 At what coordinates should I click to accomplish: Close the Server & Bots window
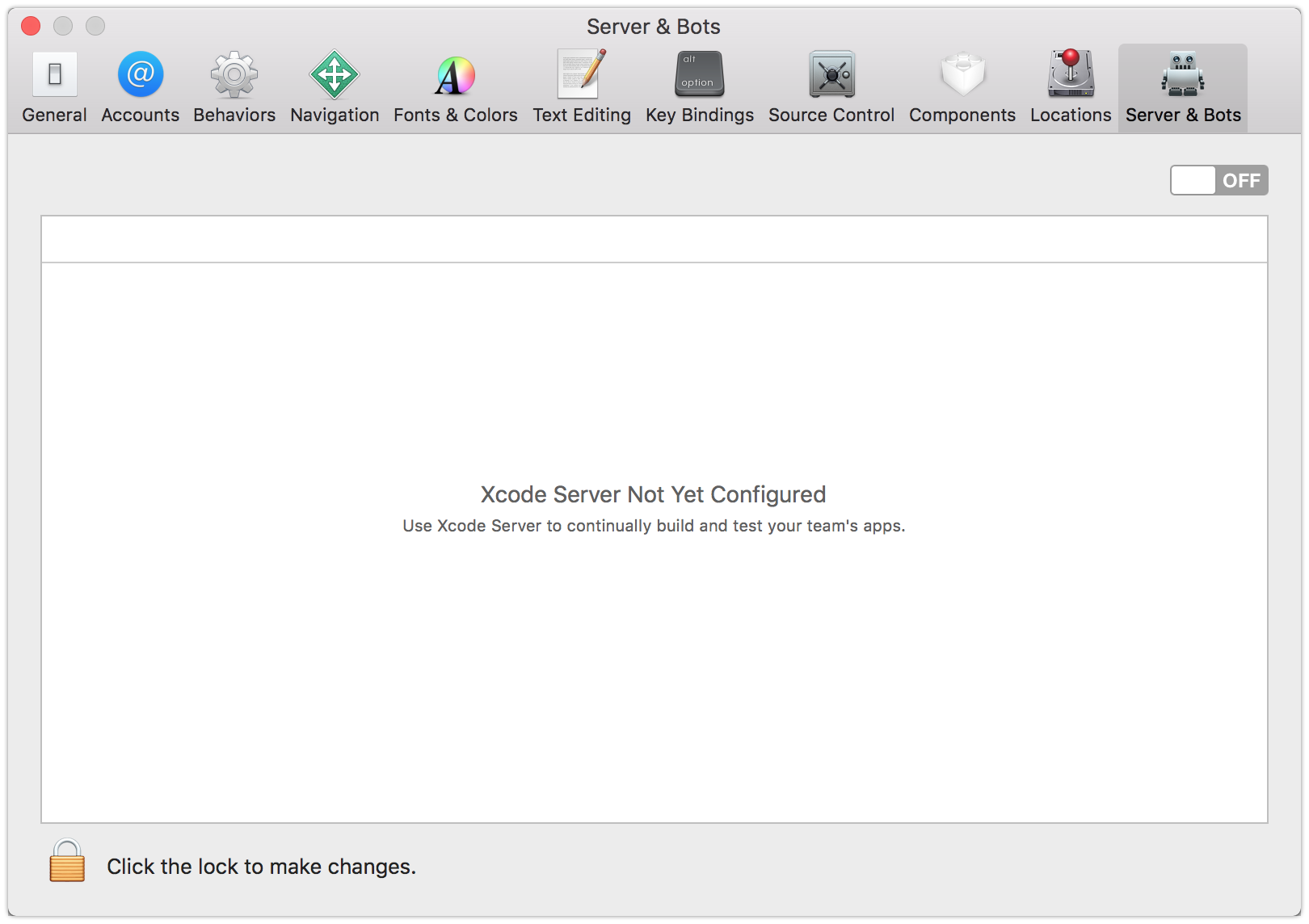[x=31, y=26]
